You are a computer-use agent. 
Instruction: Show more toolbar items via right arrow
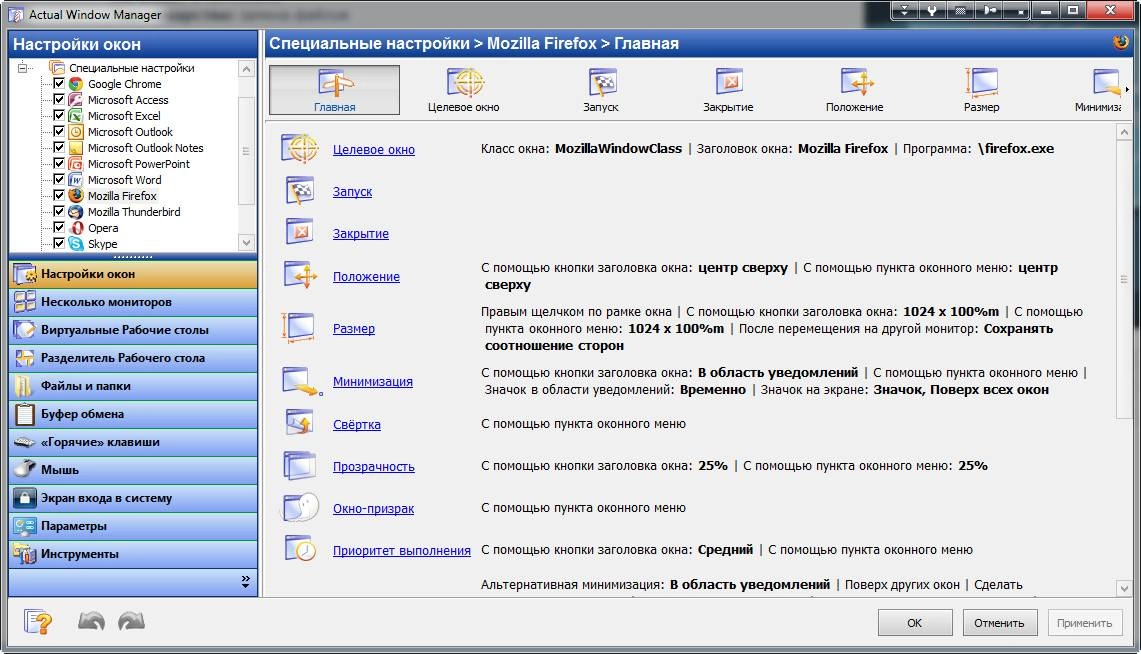[x=1127, y=89]
